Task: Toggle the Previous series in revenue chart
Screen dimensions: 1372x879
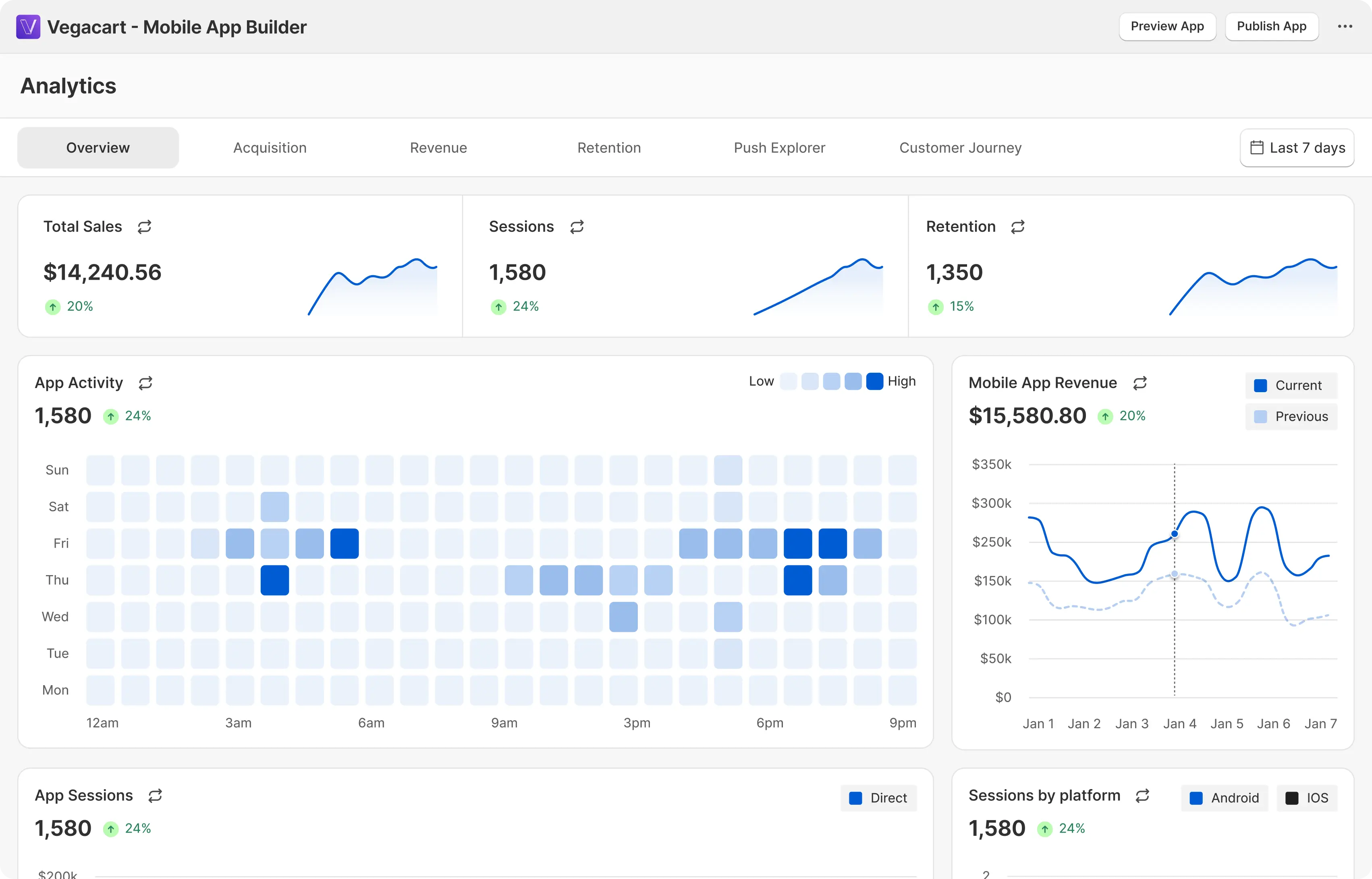Action: coord(1291,416)
